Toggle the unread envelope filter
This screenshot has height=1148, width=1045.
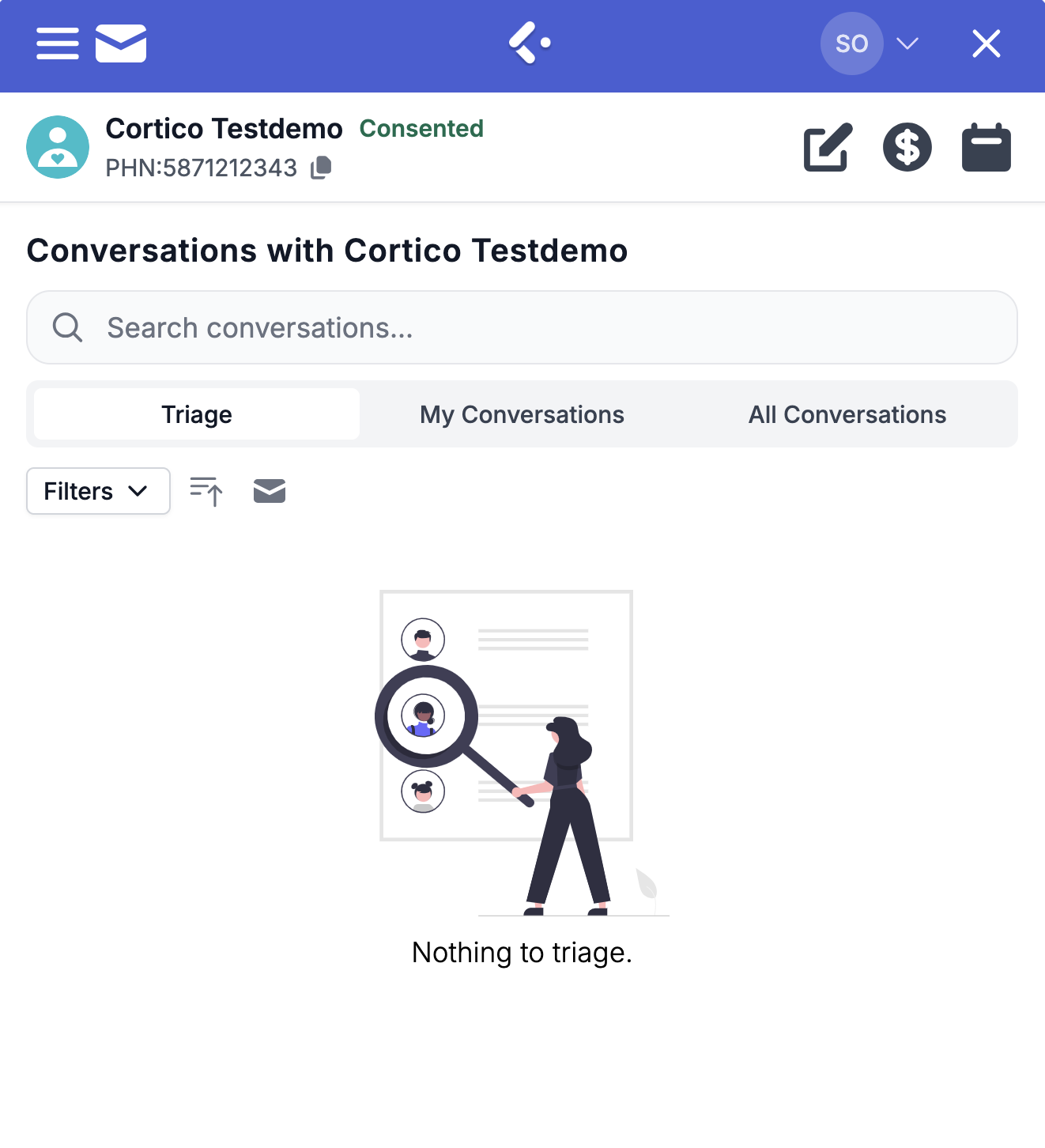click(x=270, y=491)
